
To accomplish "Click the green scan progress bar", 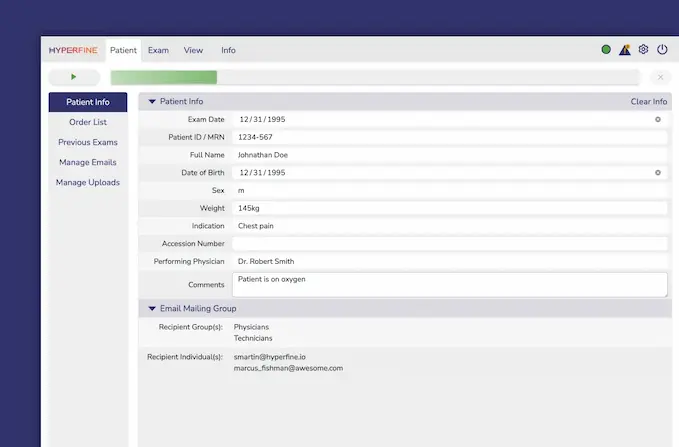I will click(x=164, y=77).
